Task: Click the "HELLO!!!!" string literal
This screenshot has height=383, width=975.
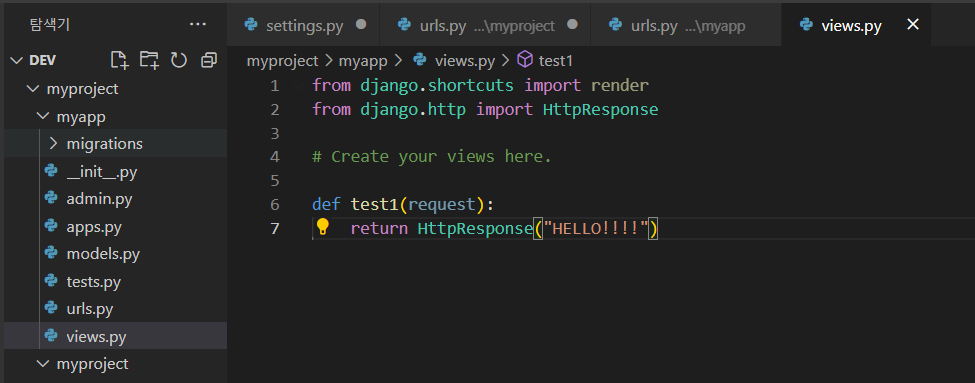Action: [596, 228]
